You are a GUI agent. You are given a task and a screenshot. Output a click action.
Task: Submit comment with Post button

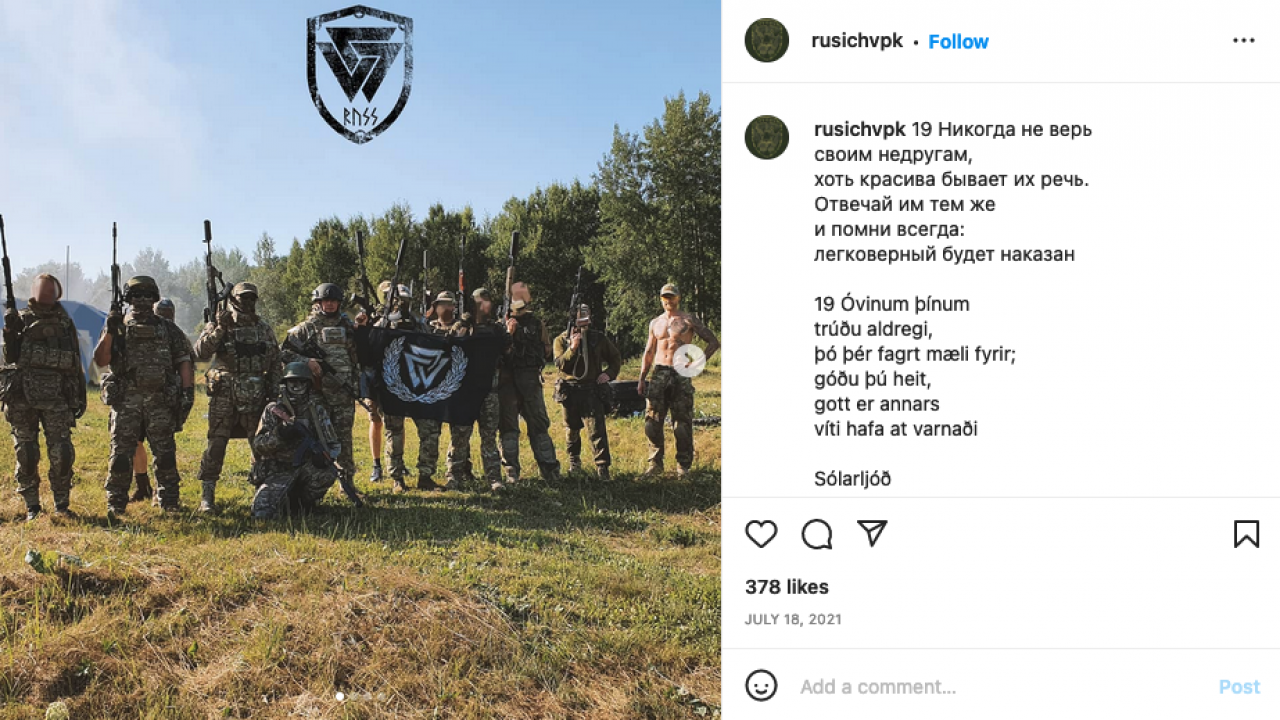(1239, 687)
